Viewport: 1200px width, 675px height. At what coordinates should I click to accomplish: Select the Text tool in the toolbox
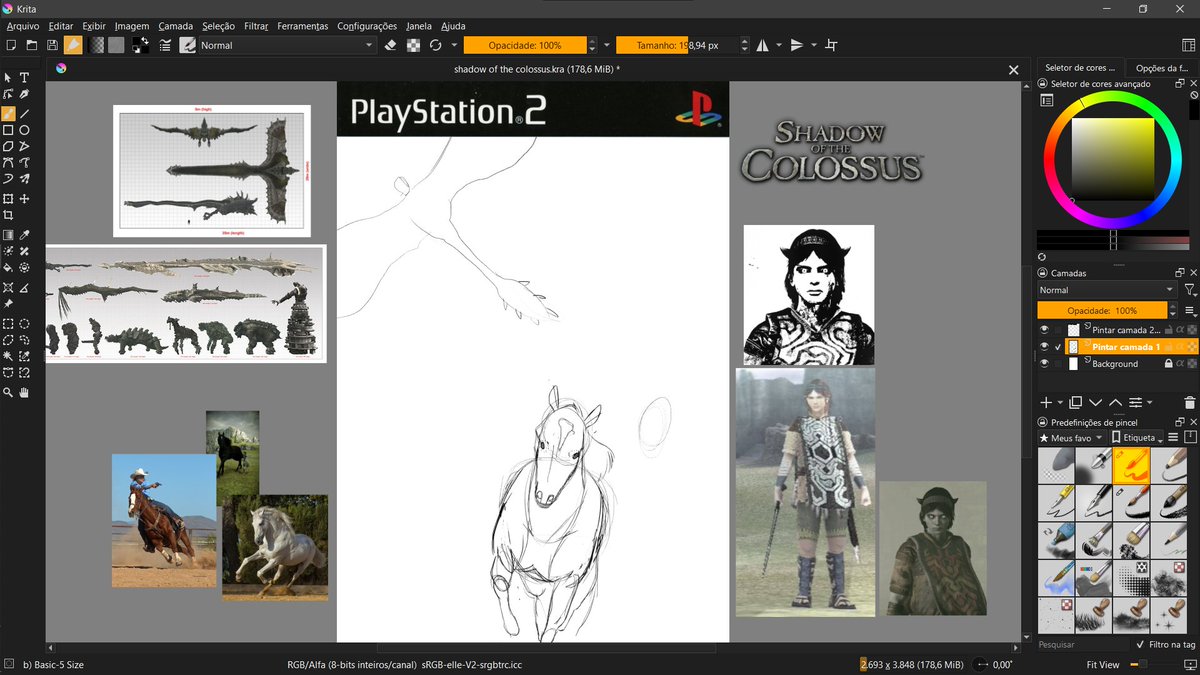[x=25, y=78]
